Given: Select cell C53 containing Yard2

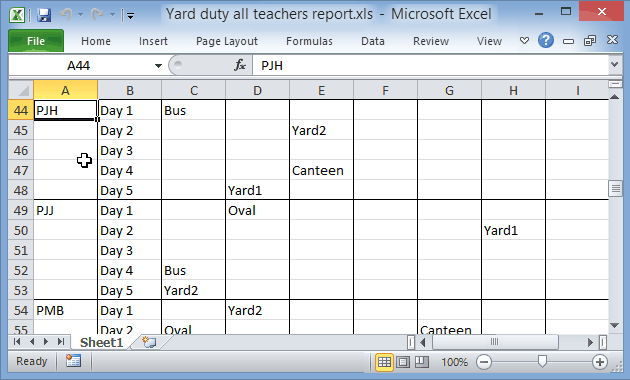Looking at the screenshot, I should 194,290.
